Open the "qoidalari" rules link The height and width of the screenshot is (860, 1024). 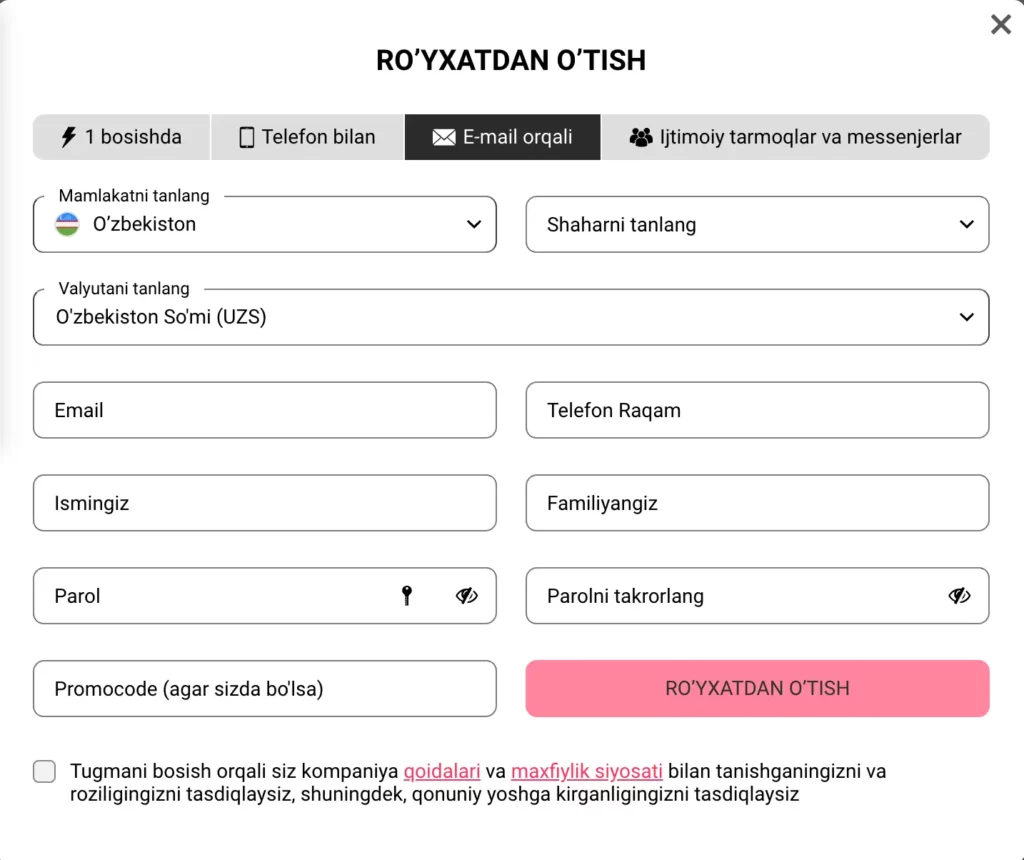point(442,771)
